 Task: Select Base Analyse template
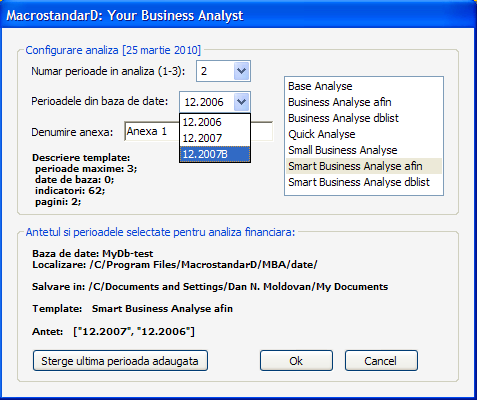tap(364, 86)
